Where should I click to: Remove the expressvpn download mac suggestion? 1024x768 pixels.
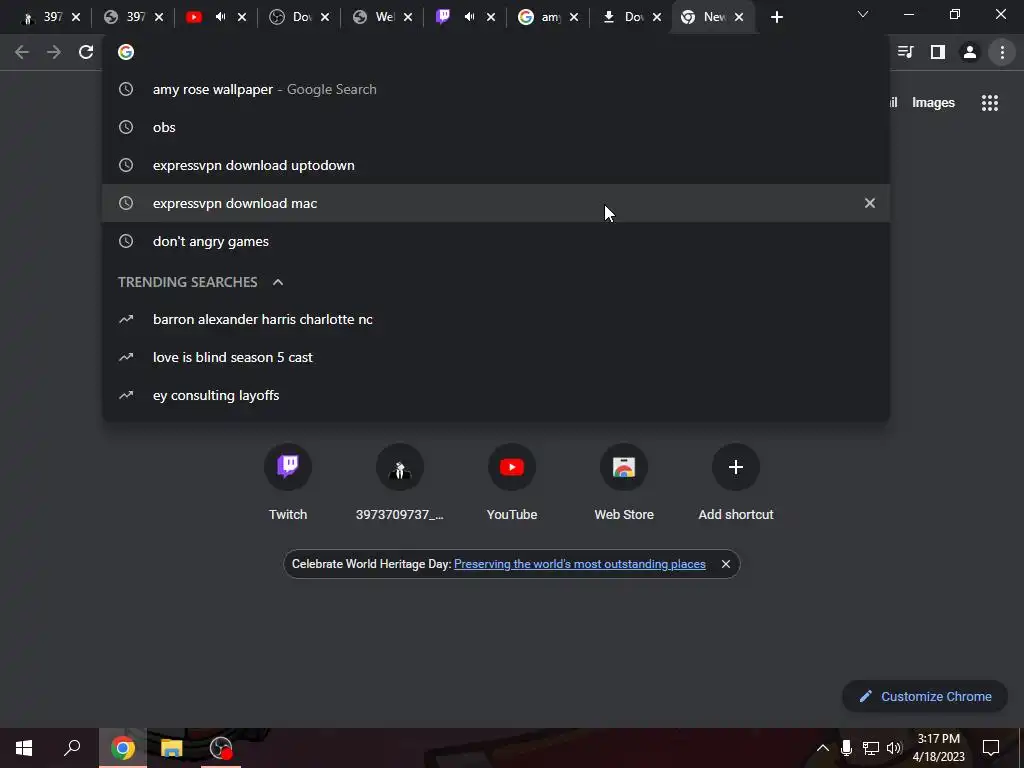click(870, 203)
